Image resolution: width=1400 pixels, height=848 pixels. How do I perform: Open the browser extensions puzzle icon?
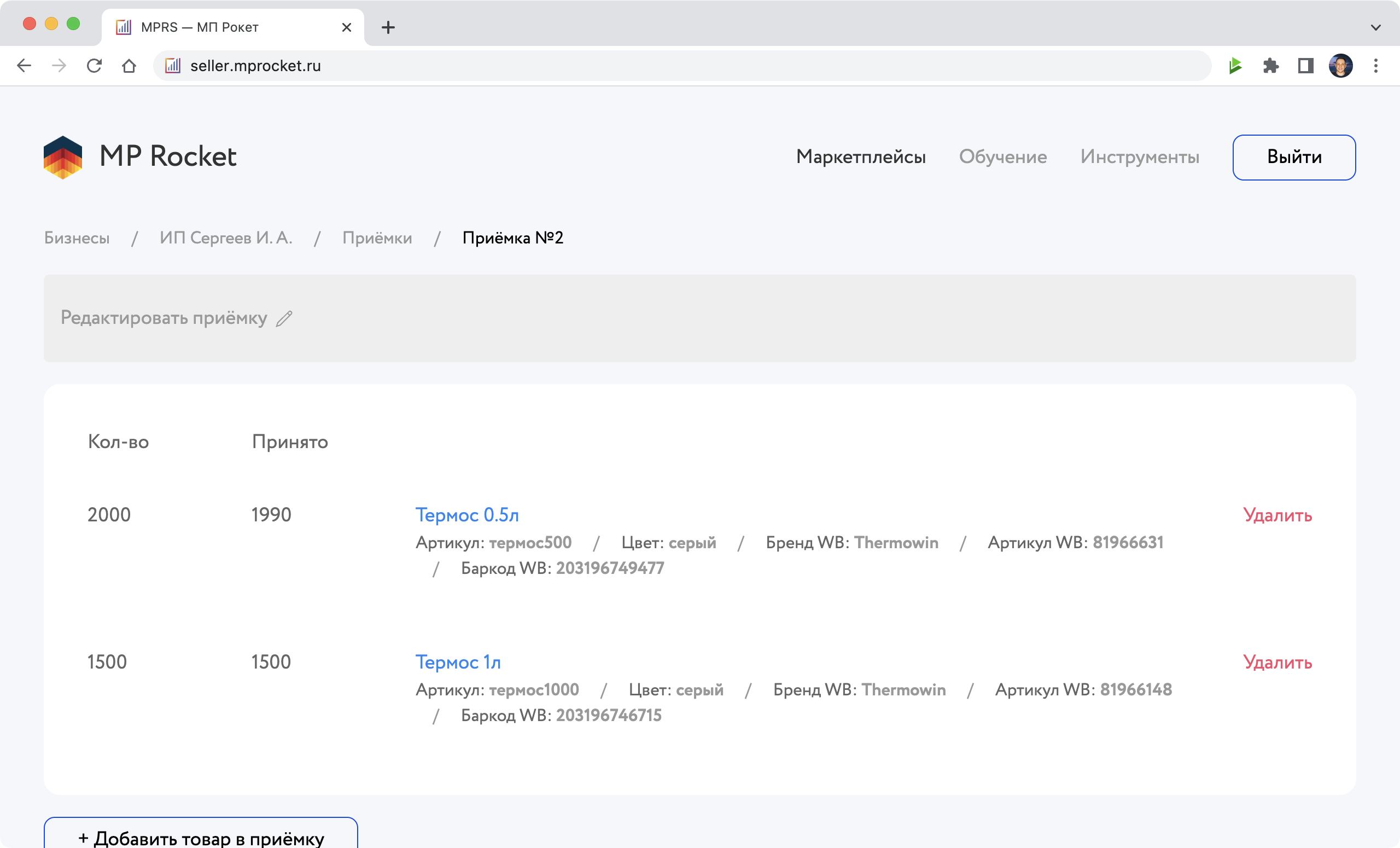click(1270, 66)
